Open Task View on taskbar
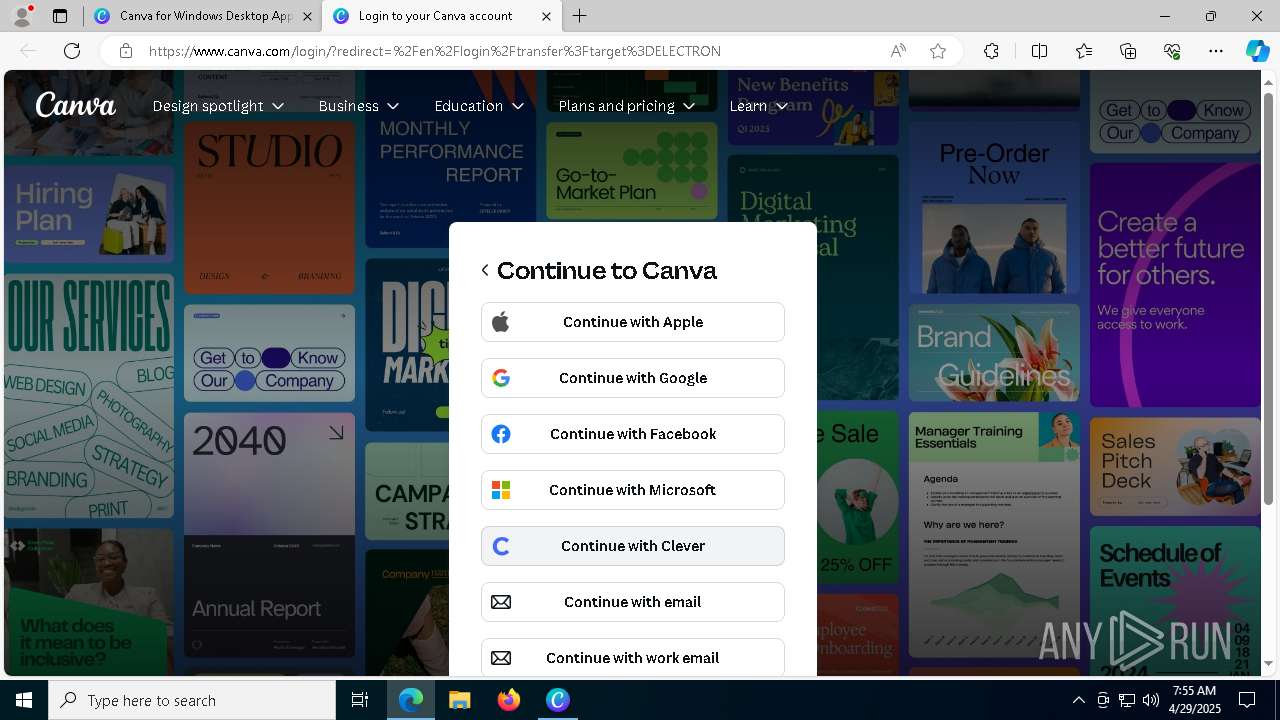This screenshot has height=720, width=1280. coord(360,700)
